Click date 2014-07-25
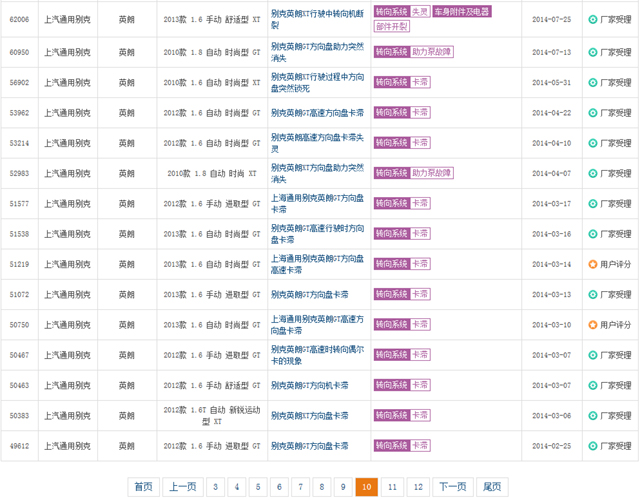This screenshot has height=500, width=640. pos(551,19)
